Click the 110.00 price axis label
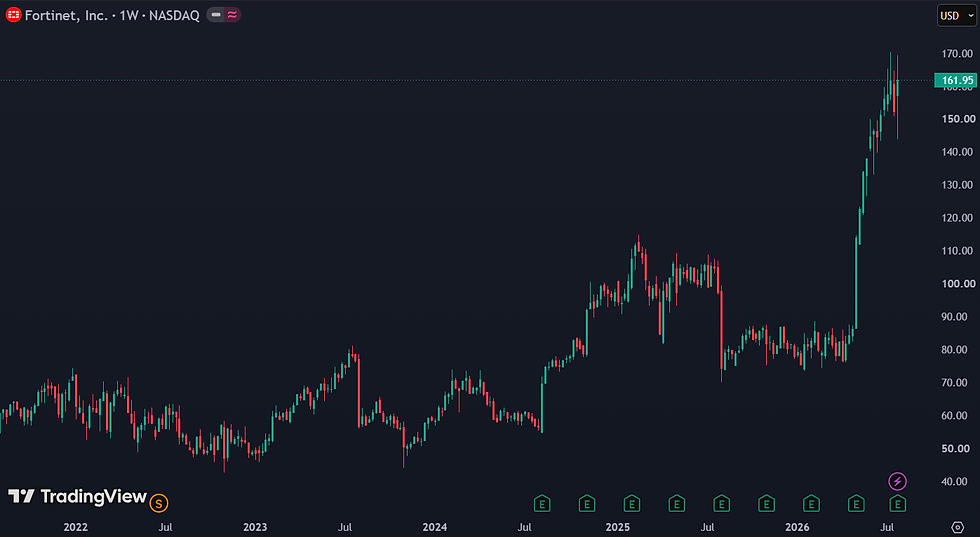Viewport: 980px width, 537px height. click(958, 251)
